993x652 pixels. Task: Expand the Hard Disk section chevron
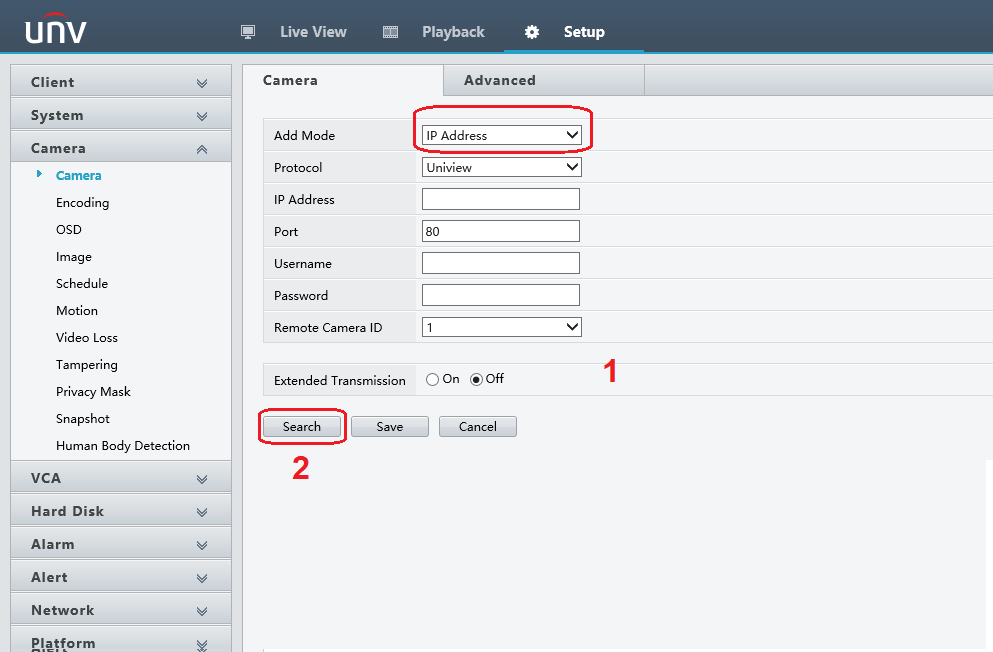tap(202, 512)
